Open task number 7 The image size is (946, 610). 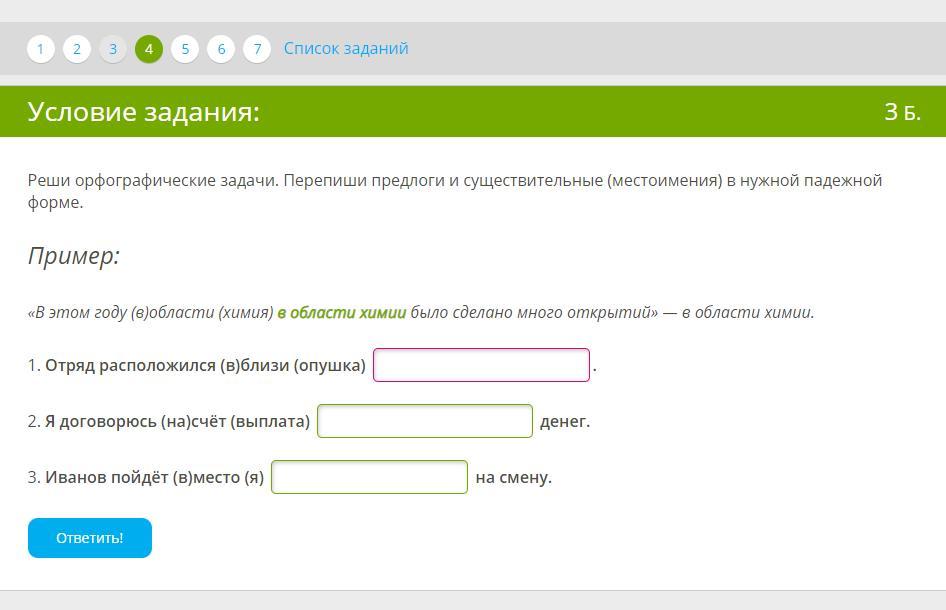click(x=257, y=49)
